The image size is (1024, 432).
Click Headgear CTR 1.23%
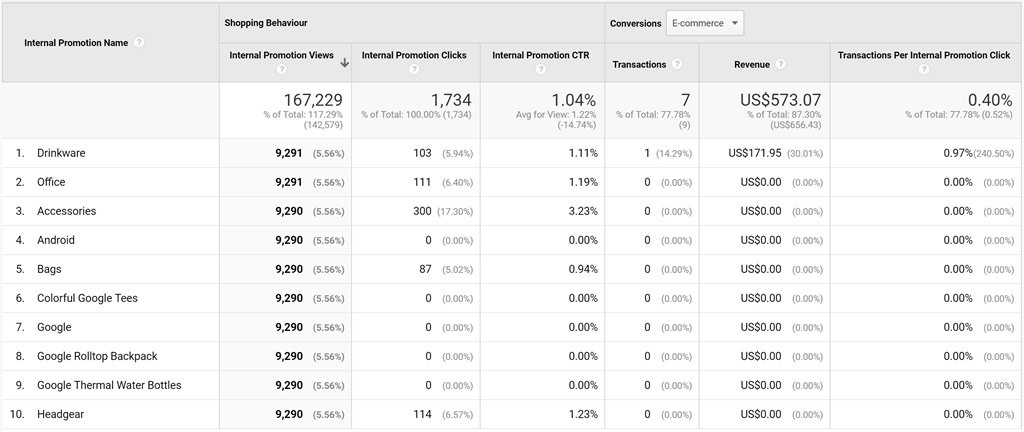(583, 414)
